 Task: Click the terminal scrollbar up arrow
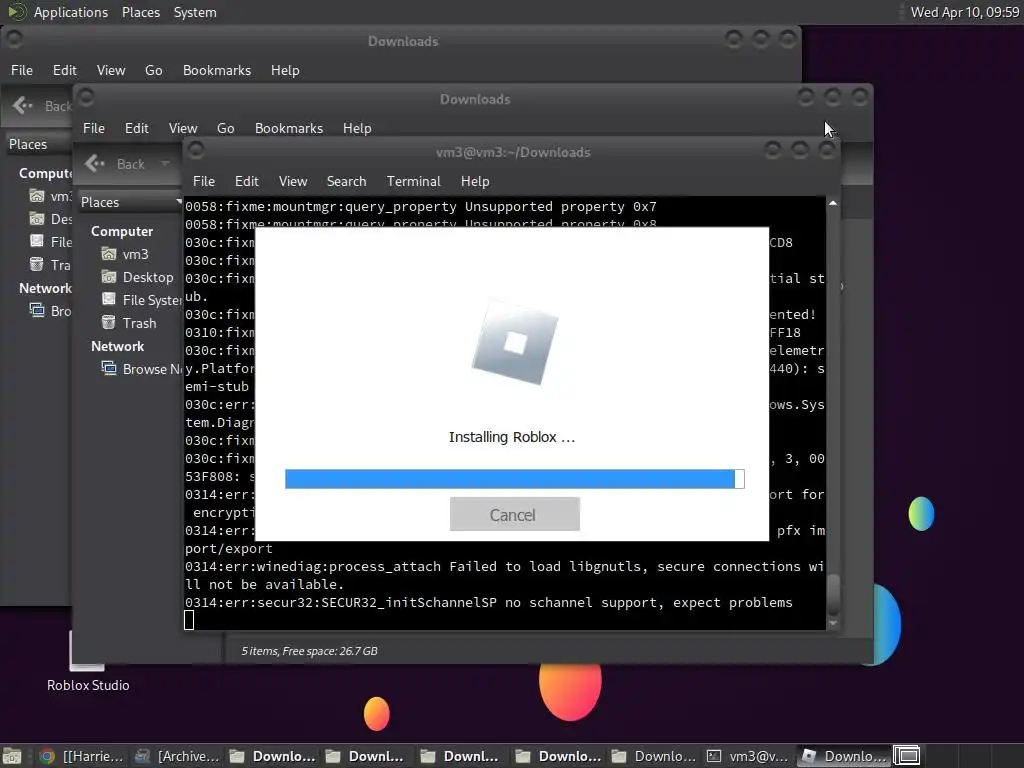point(833,204)
